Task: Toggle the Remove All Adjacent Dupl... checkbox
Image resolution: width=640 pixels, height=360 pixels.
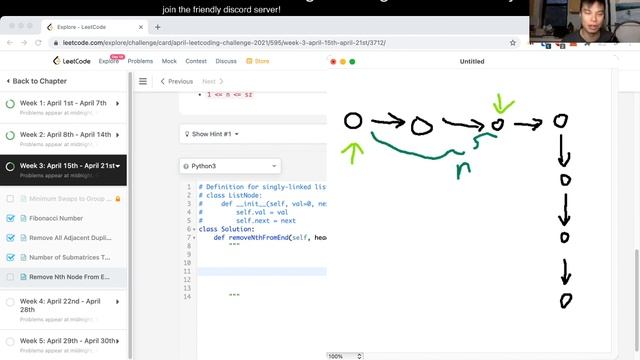Action: tap(10, 238)
